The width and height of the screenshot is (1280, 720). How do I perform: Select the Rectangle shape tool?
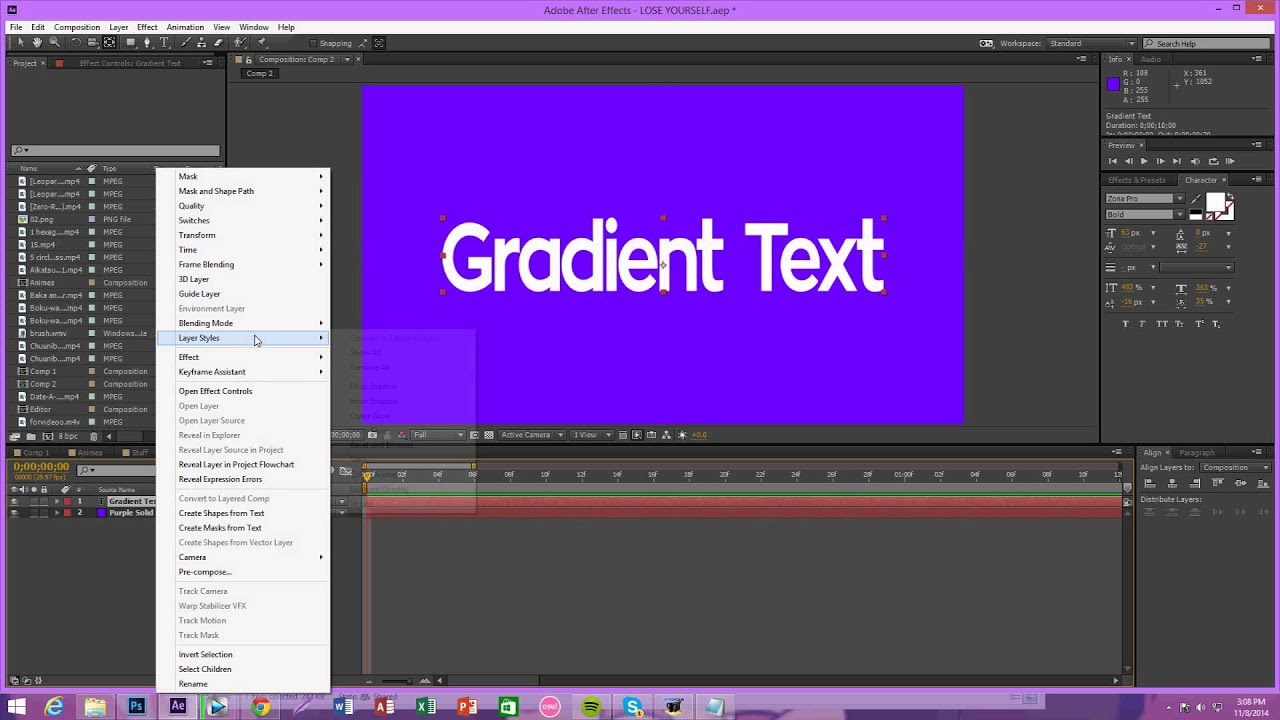coord(130,42)
